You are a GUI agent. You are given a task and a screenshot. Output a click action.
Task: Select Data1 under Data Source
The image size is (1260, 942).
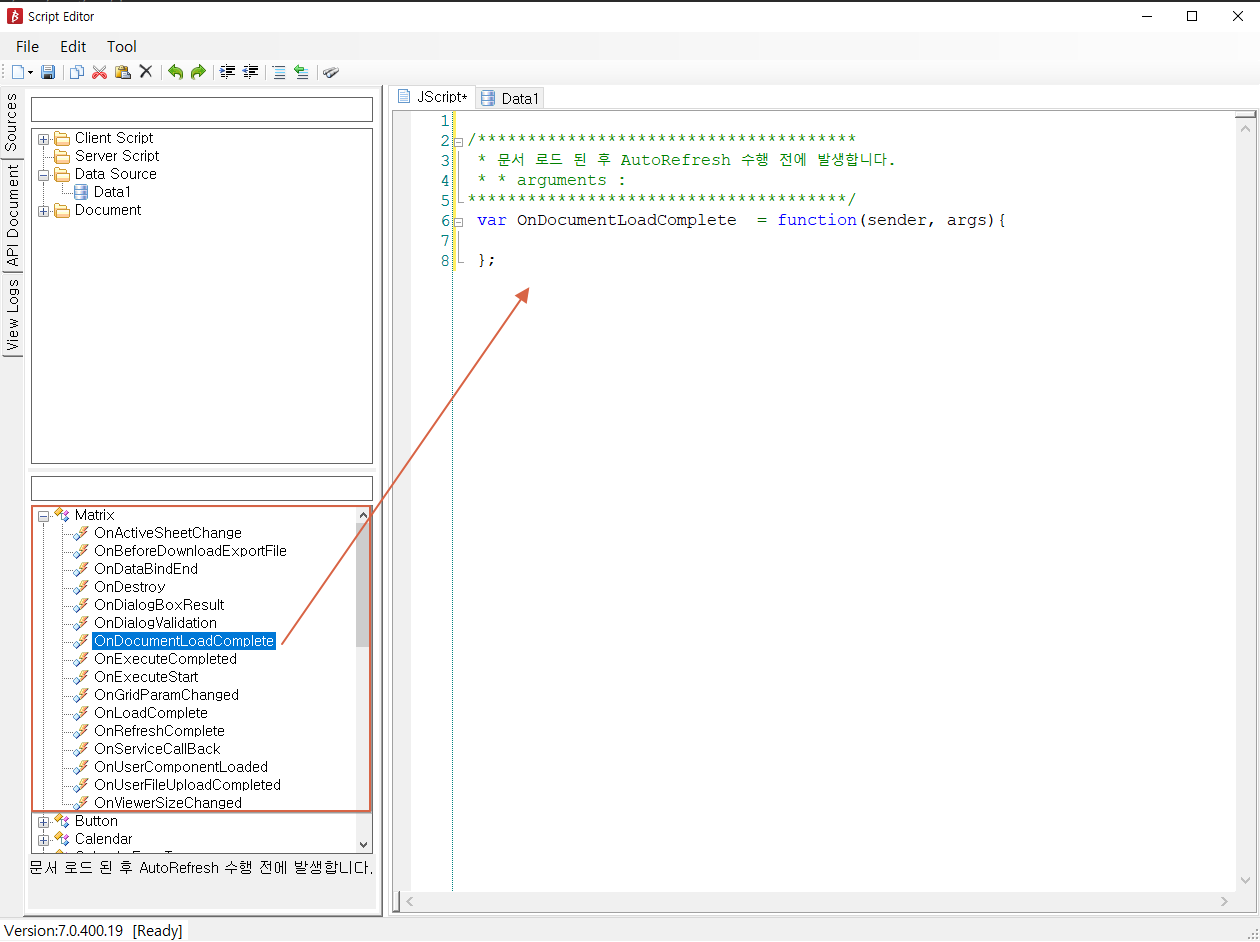(x=112, y=192)
